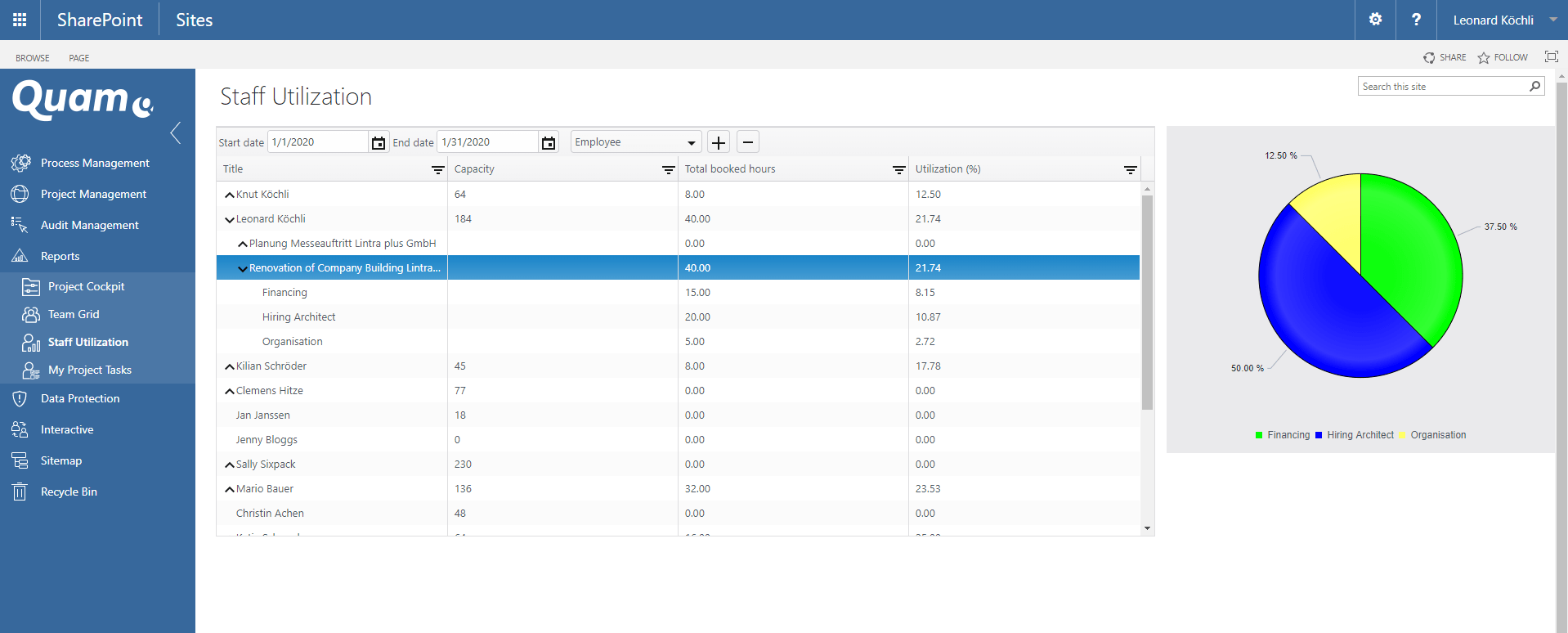Expand the Mario Bauer row
This screenshot has height=633, width=1568.
click(230, 489)
